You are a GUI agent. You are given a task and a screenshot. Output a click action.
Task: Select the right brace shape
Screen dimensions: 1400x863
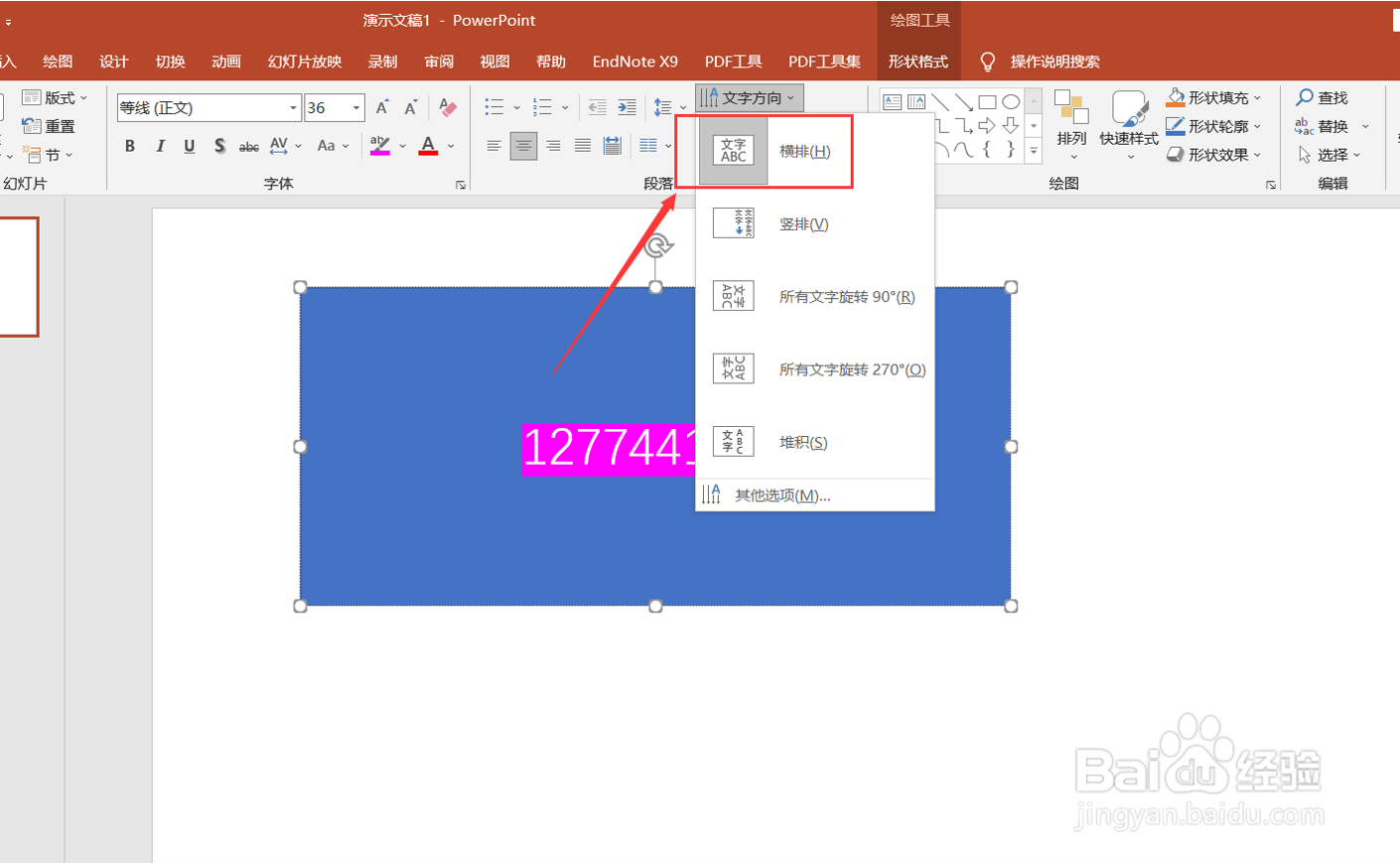[1011, 149]
